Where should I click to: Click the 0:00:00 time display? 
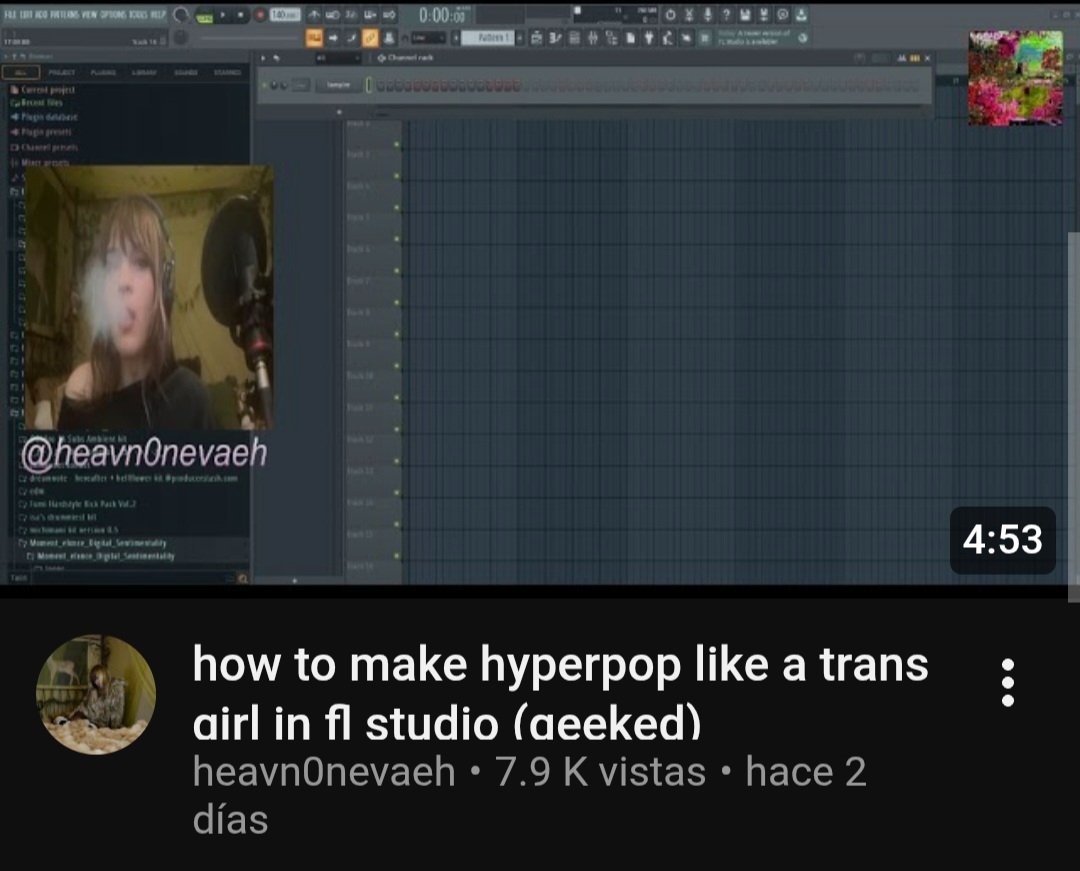(x=442, y=15)
